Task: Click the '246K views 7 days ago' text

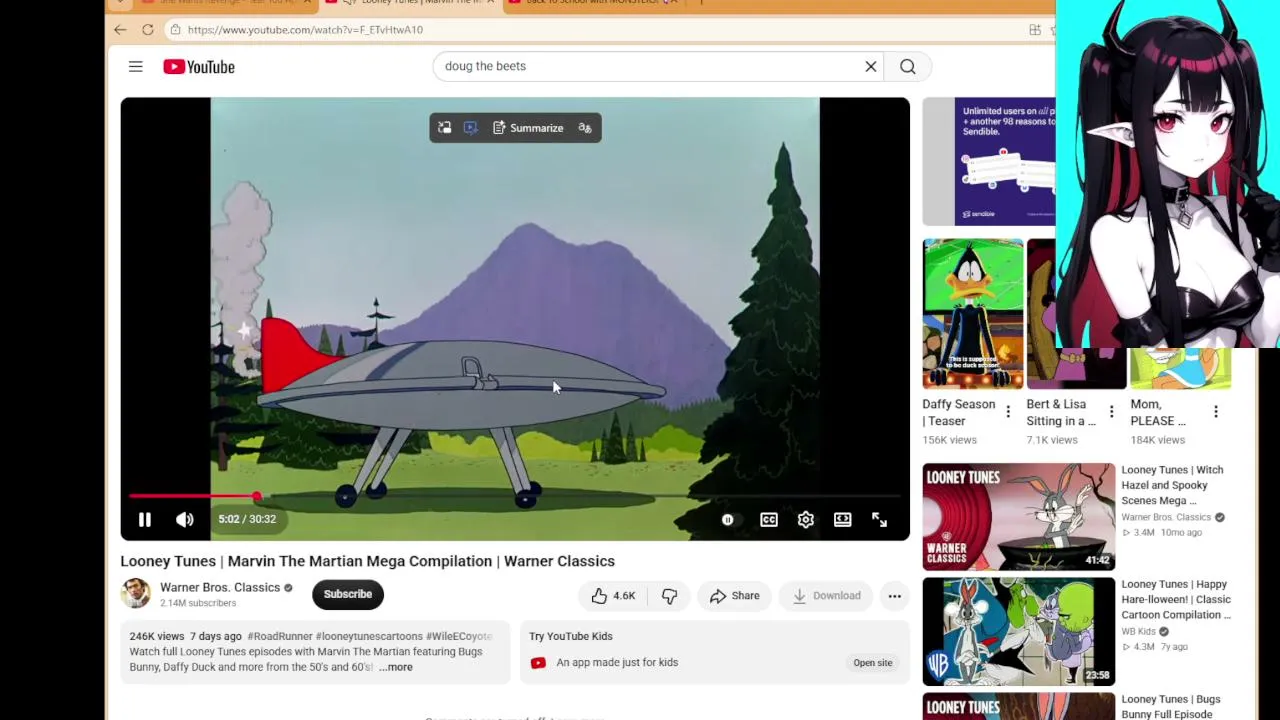Action: [186, 636]
